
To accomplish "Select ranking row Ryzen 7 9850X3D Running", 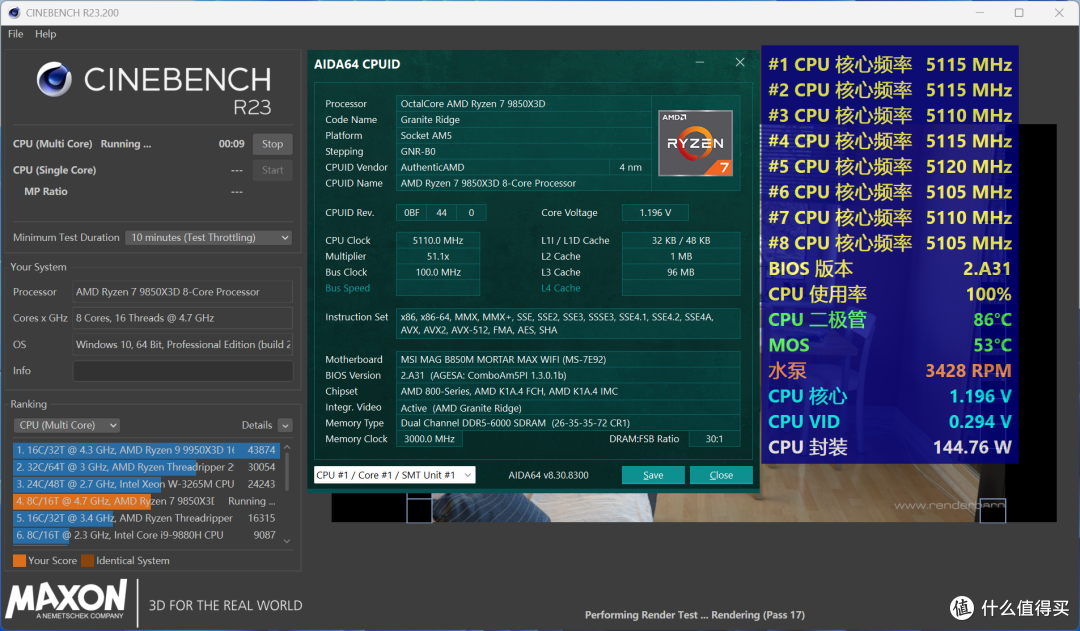I will coord(146,501).
